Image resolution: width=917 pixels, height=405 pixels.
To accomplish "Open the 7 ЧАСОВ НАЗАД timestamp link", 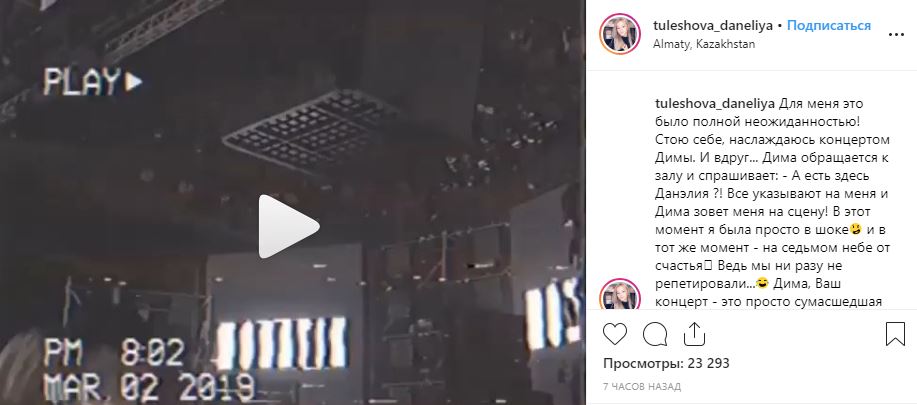I will pos(642,387).
